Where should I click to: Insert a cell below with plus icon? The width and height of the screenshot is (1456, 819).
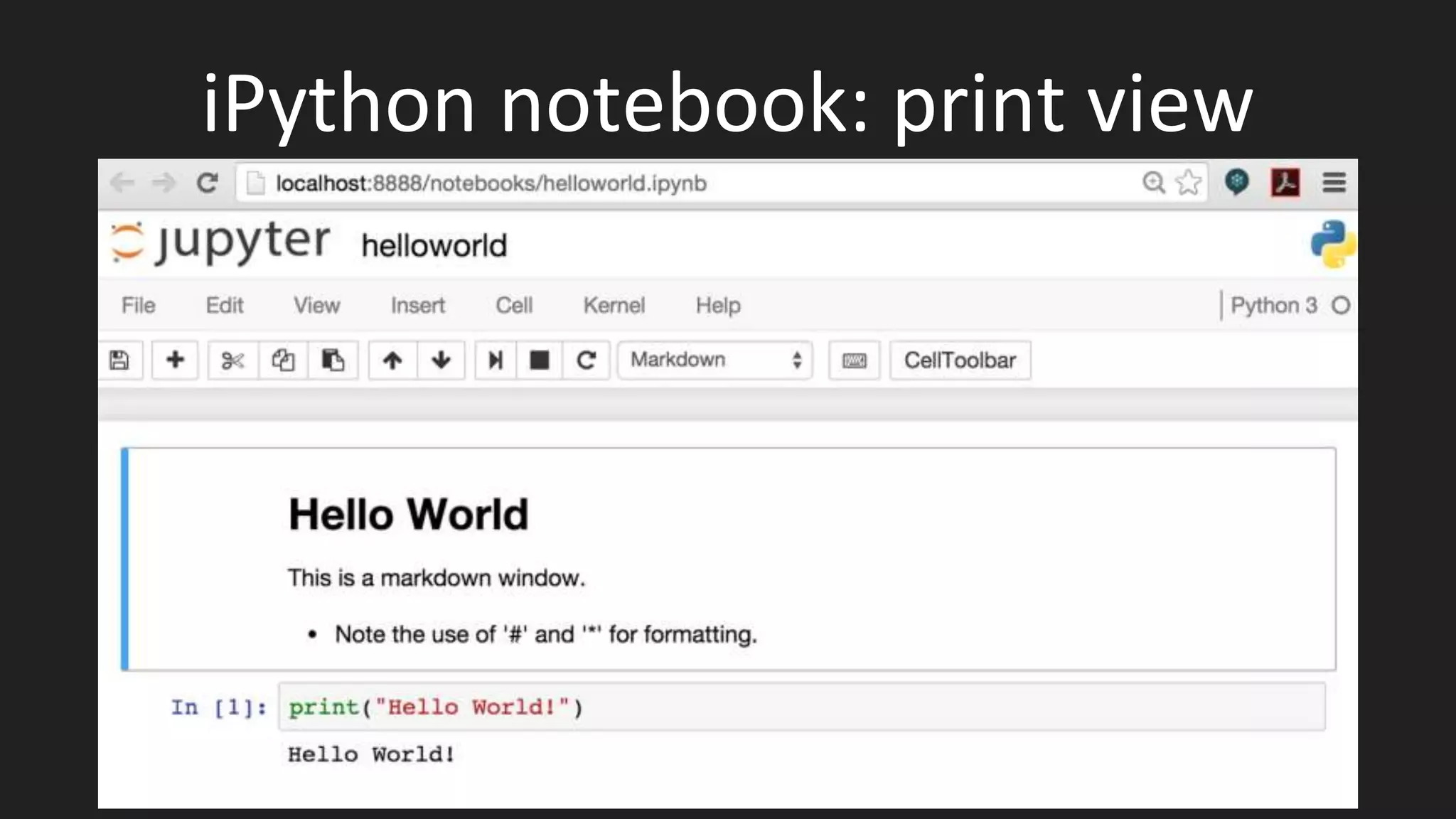click(175, 360)
